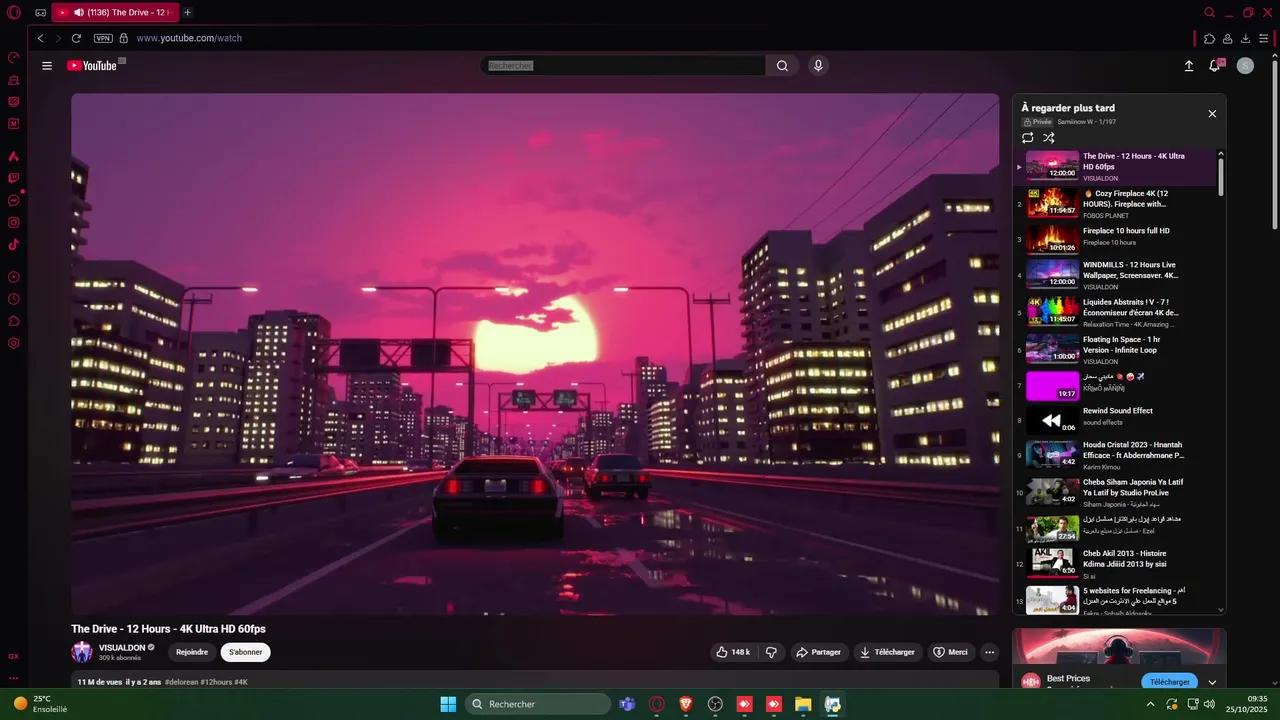
Task: Open the VISUALDON channel name link
Action: (x=122, y=647)
